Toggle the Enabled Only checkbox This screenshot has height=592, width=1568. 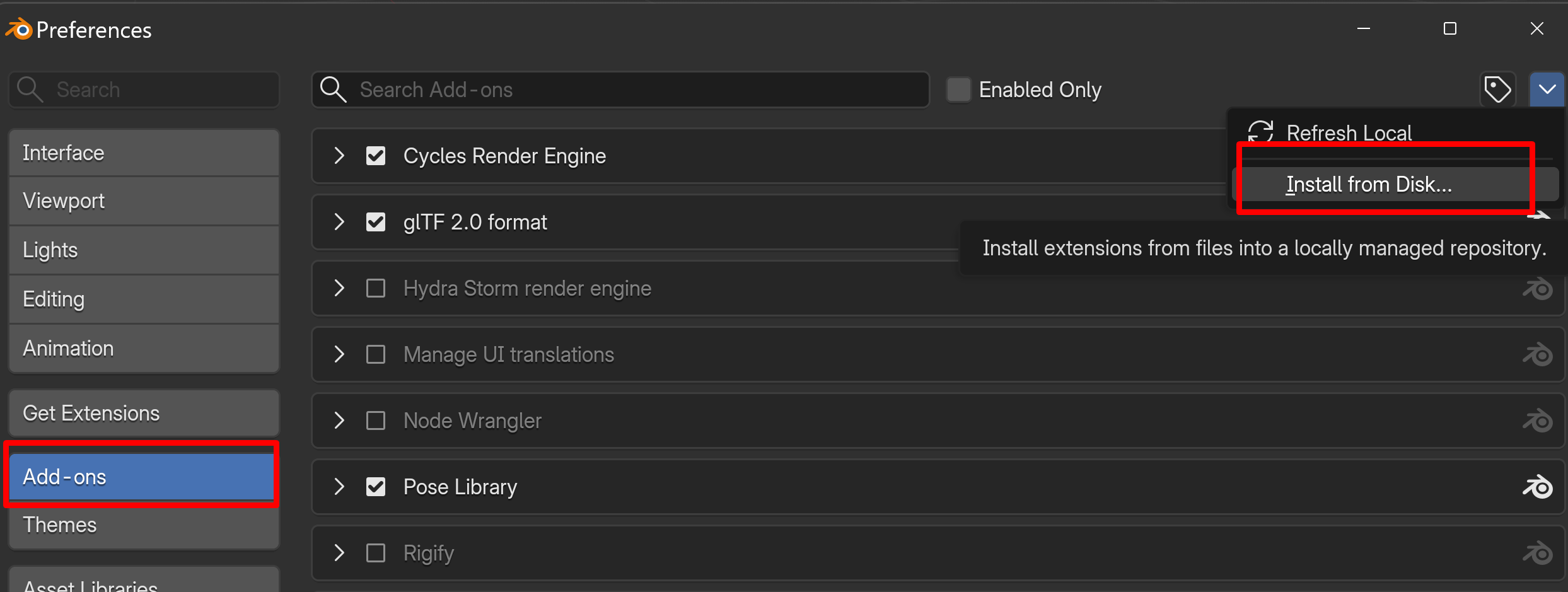(x=959, y=90)
